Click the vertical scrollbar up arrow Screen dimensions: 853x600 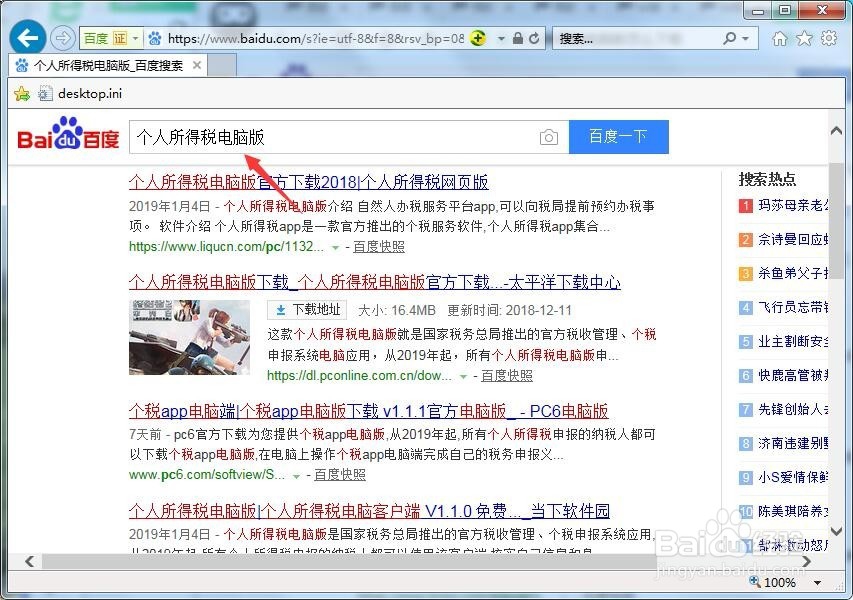(x=837, y=131)
